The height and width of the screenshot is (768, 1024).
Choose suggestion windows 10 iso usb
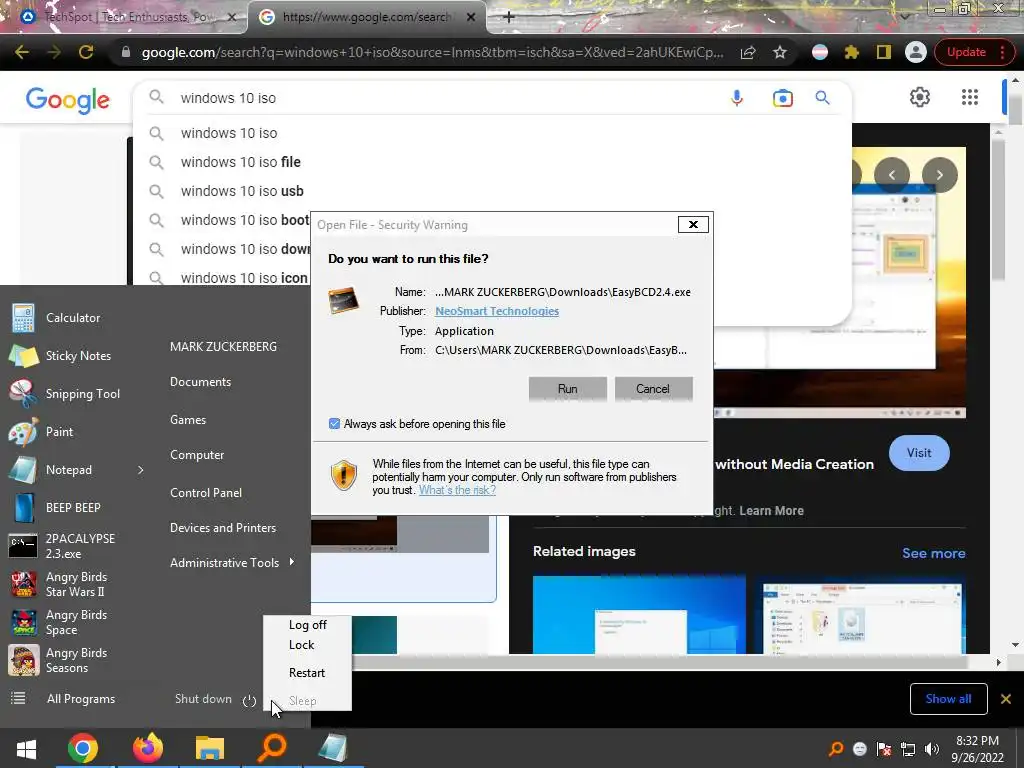[242, 191]
